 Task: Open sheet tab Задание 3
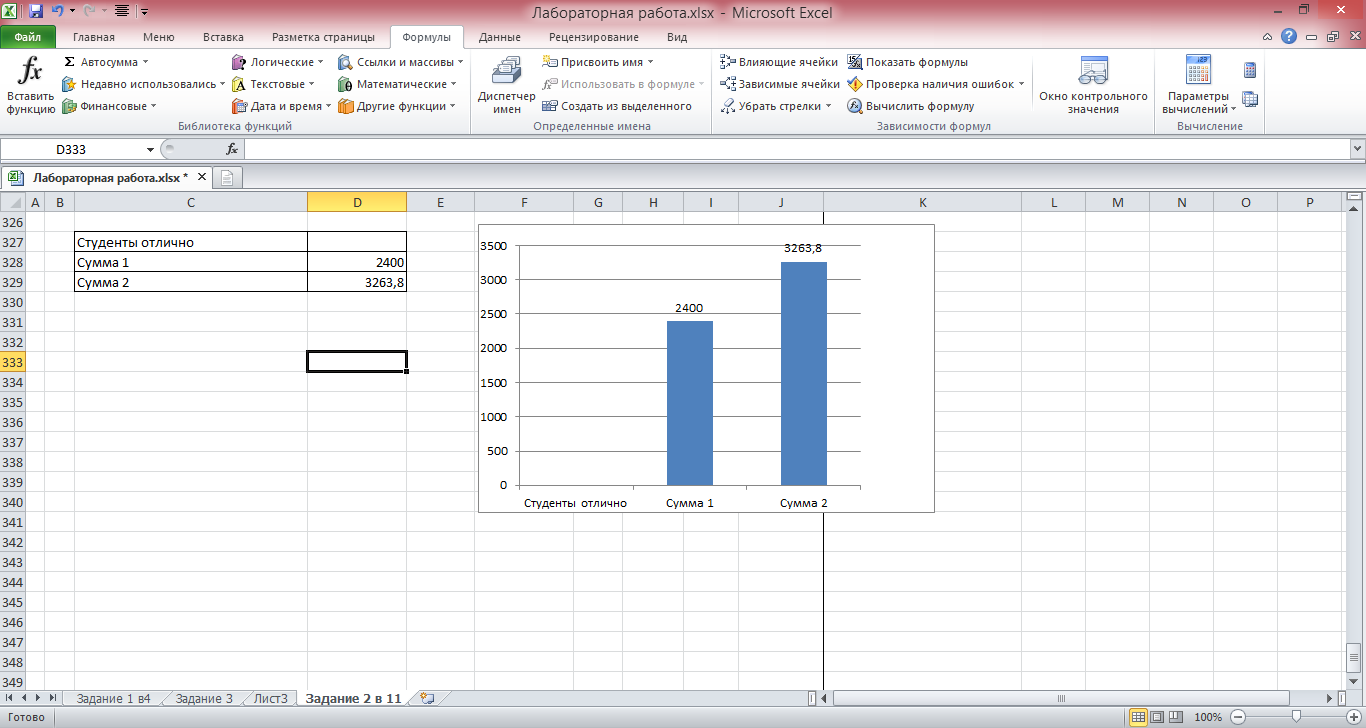204,698
